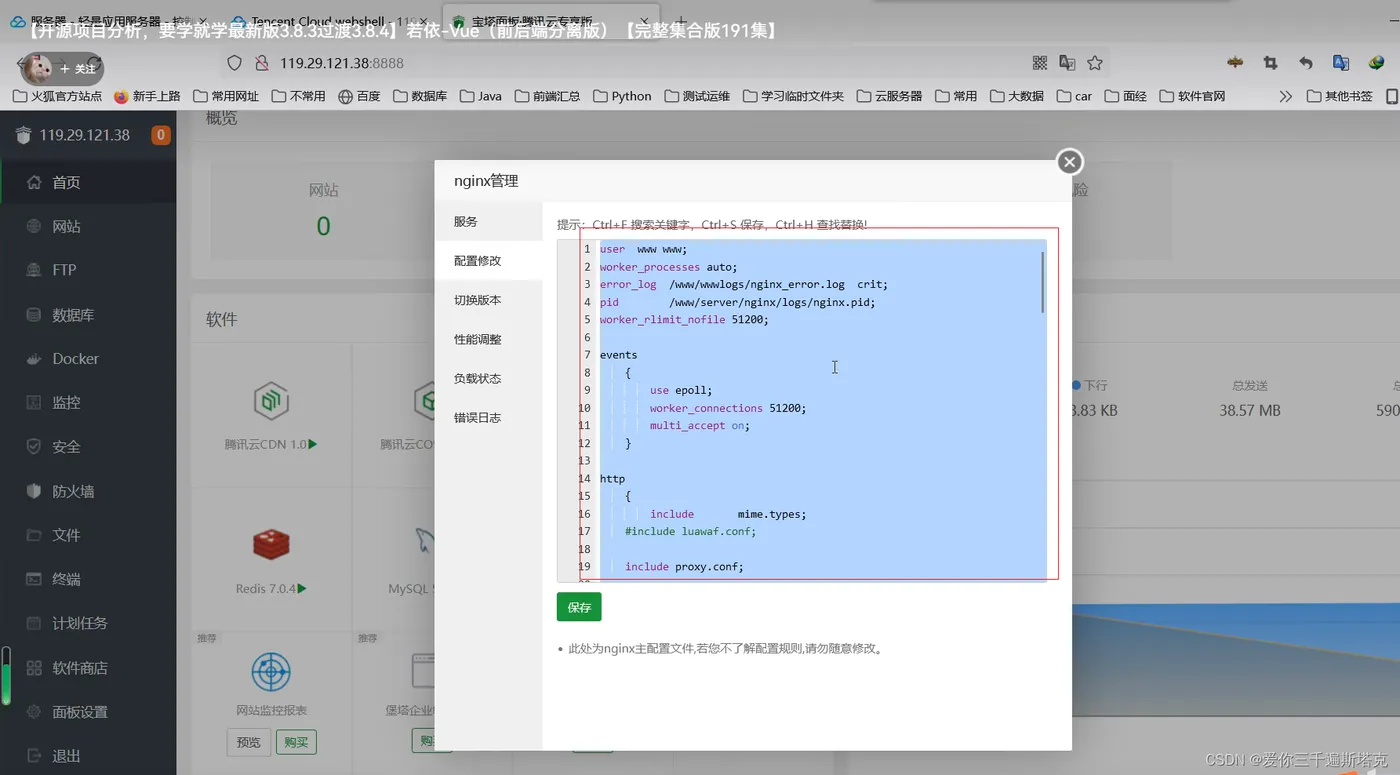Click the code line 'worker_processes auto;'
This screenshot has width=1400, height=775.
[668, 267]
